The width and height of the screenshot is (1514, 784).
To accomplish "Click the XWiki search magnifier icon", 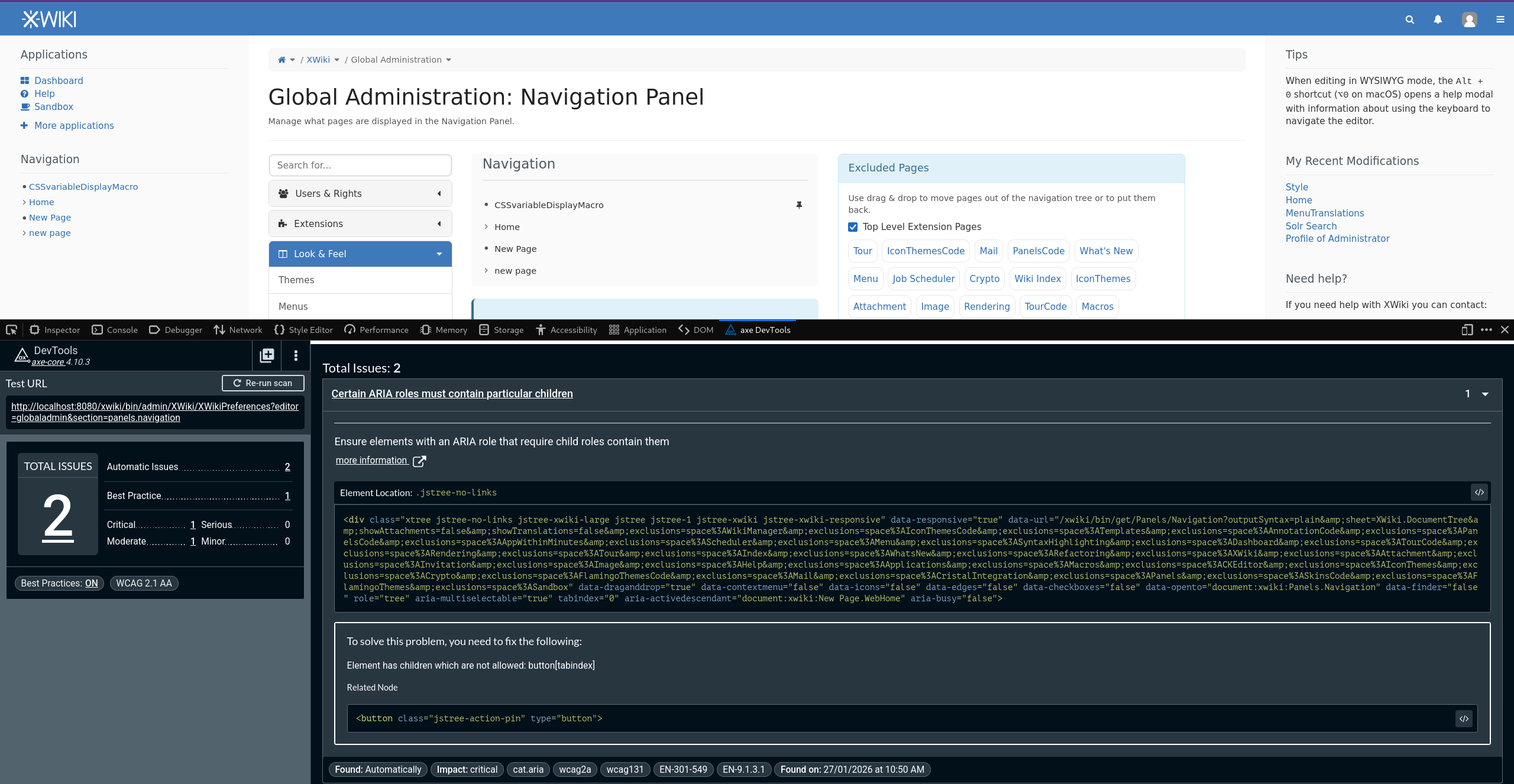I will click(1409, 20).
